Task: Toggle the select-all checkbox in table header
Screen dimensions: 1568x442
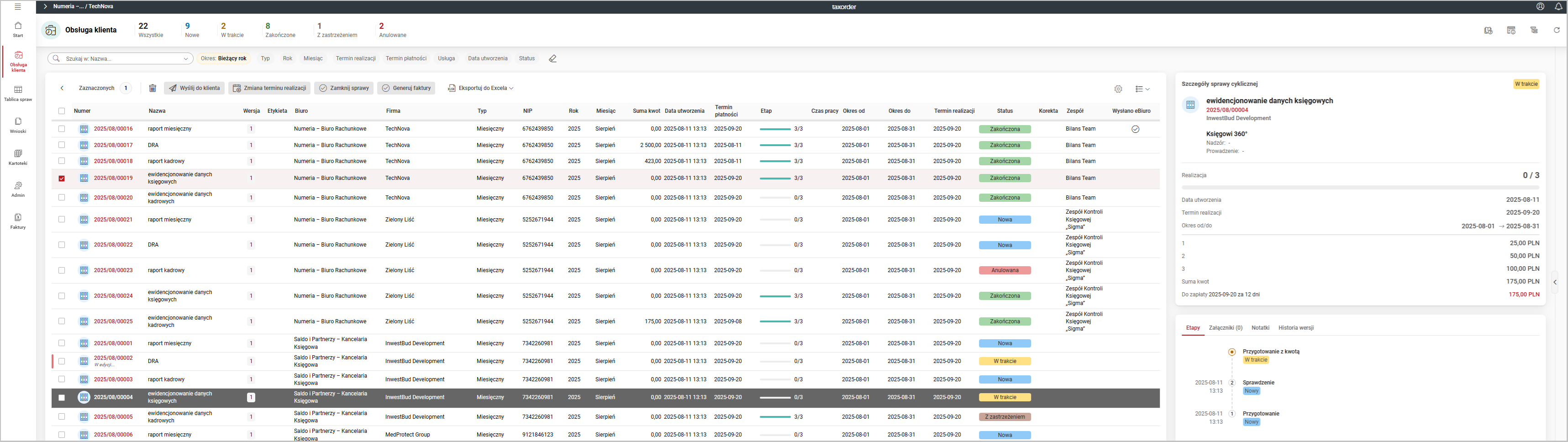Action: click(62, 111)
